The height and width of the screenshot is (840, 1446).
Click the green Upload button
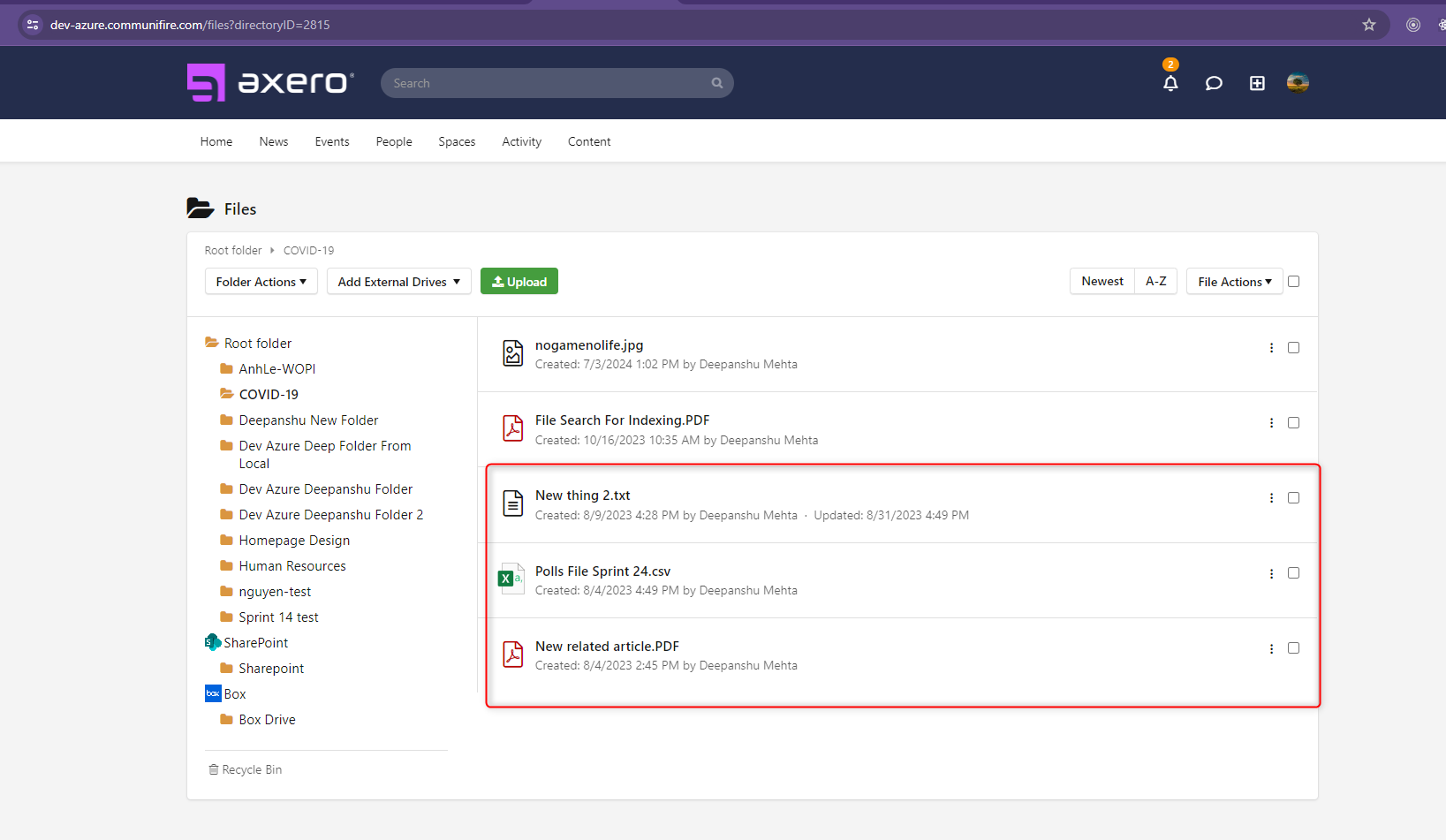pos(519,282)
